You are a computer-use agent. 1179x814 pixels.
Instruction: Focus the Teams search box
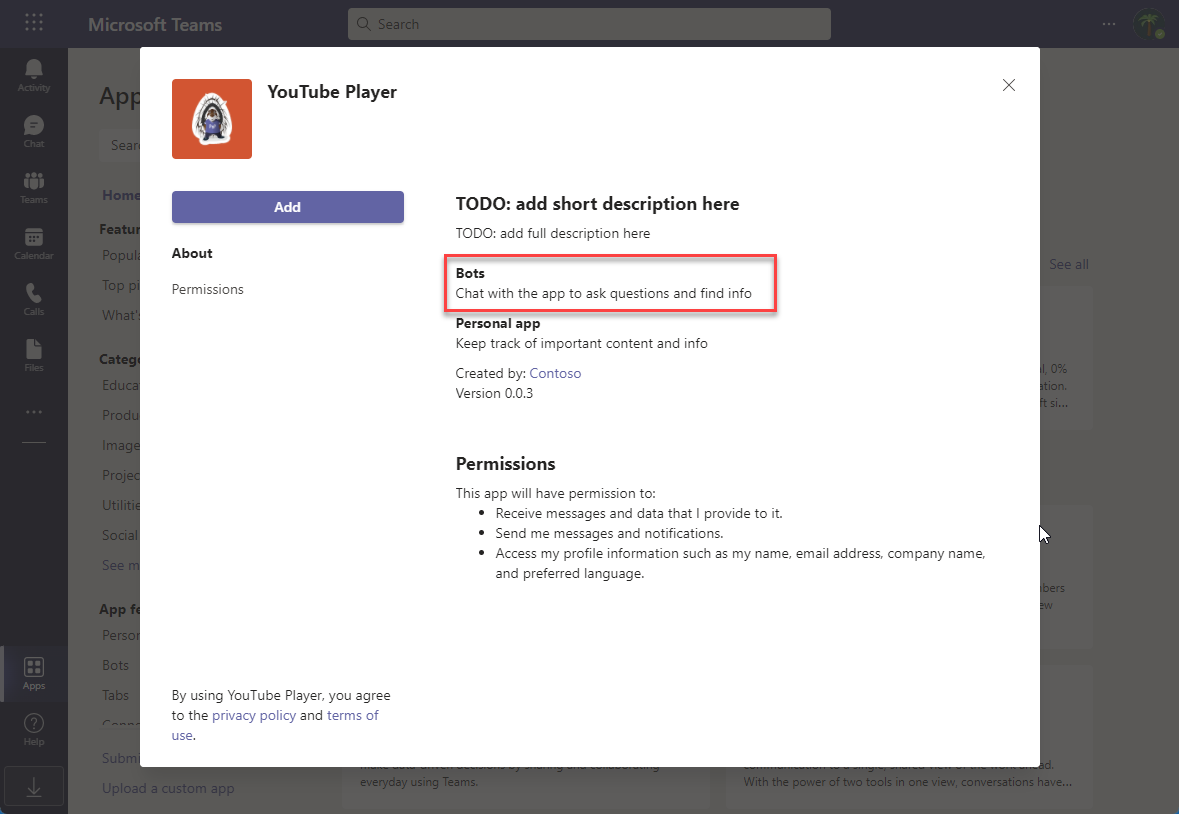pyautogui.click(x=590, y=24)
